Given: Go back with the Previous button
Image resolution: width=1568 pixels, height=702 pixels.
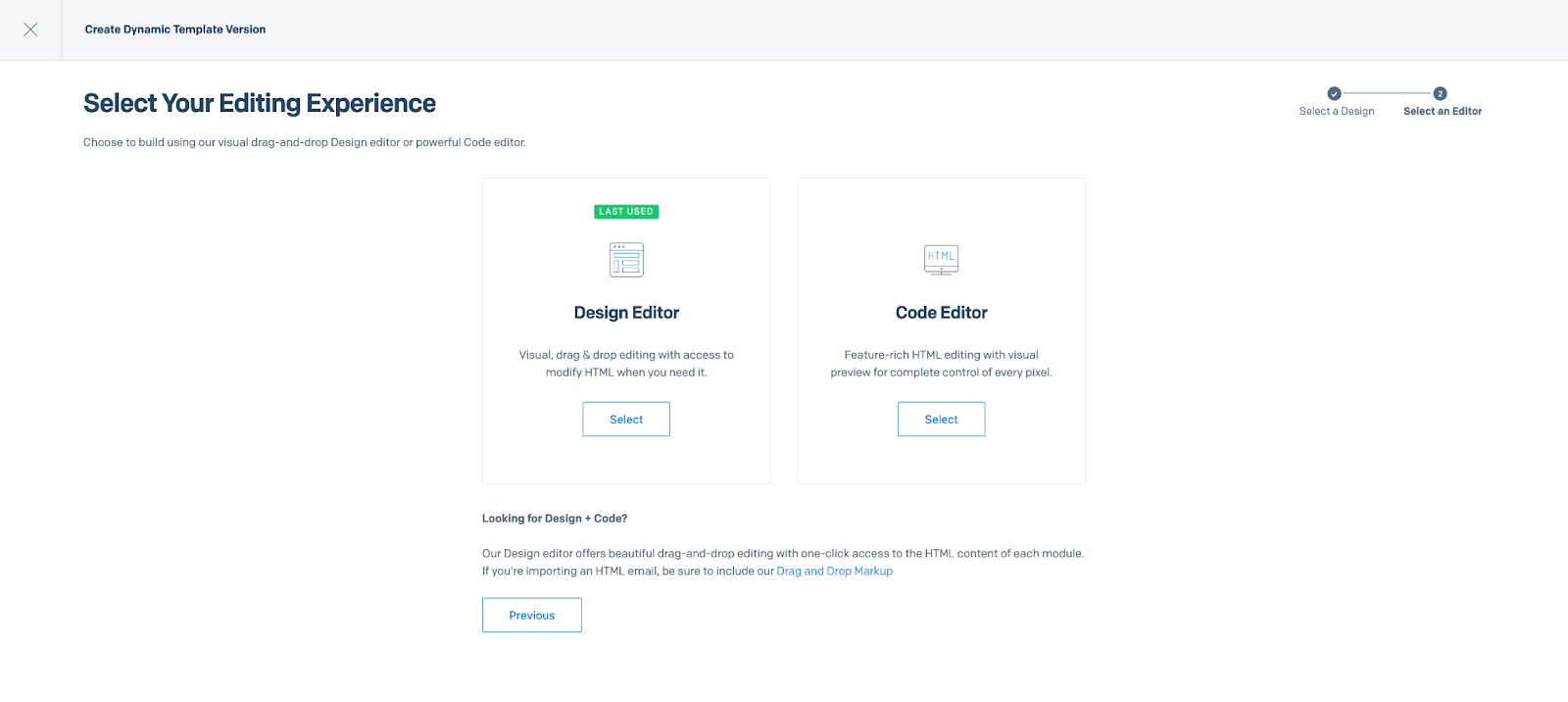Looking at the screenshot, I should tap(532, 615).
